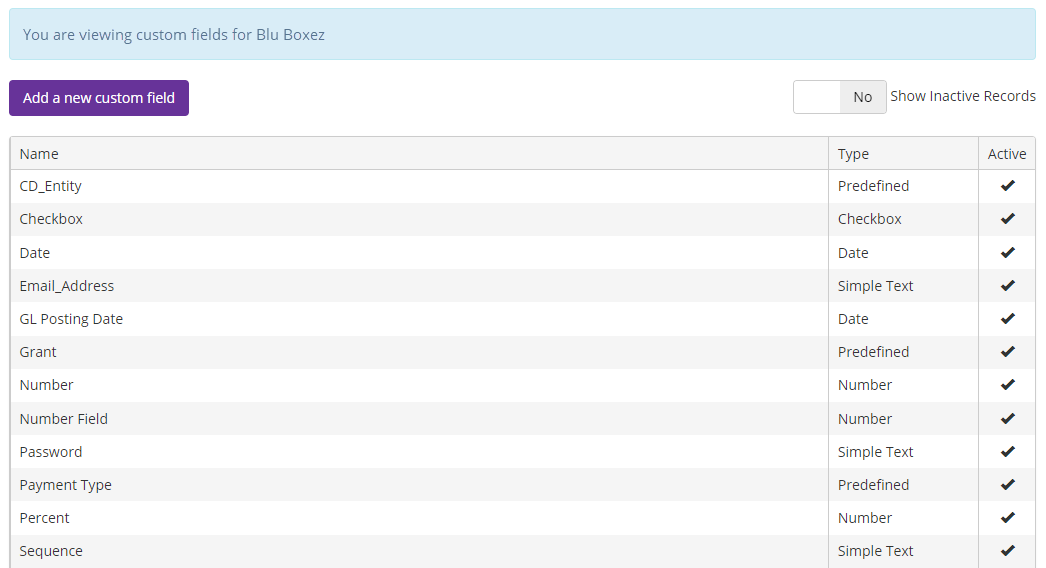Screen dimensions: 1046x568
Task: Click the active checkmark in Number row
Action: pyautogui.click(x=1007, y=384)
